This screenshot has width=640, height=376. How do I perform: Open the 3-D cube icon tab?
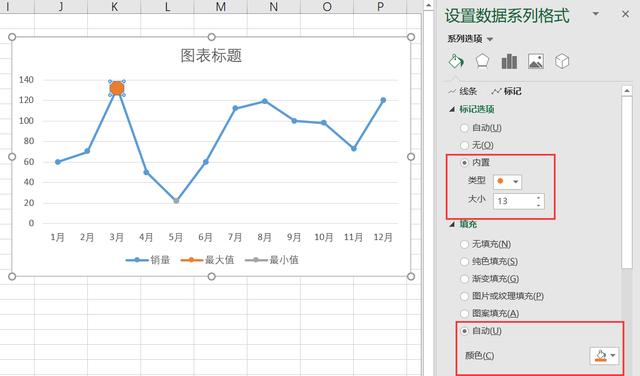click(x=562, y=61)
